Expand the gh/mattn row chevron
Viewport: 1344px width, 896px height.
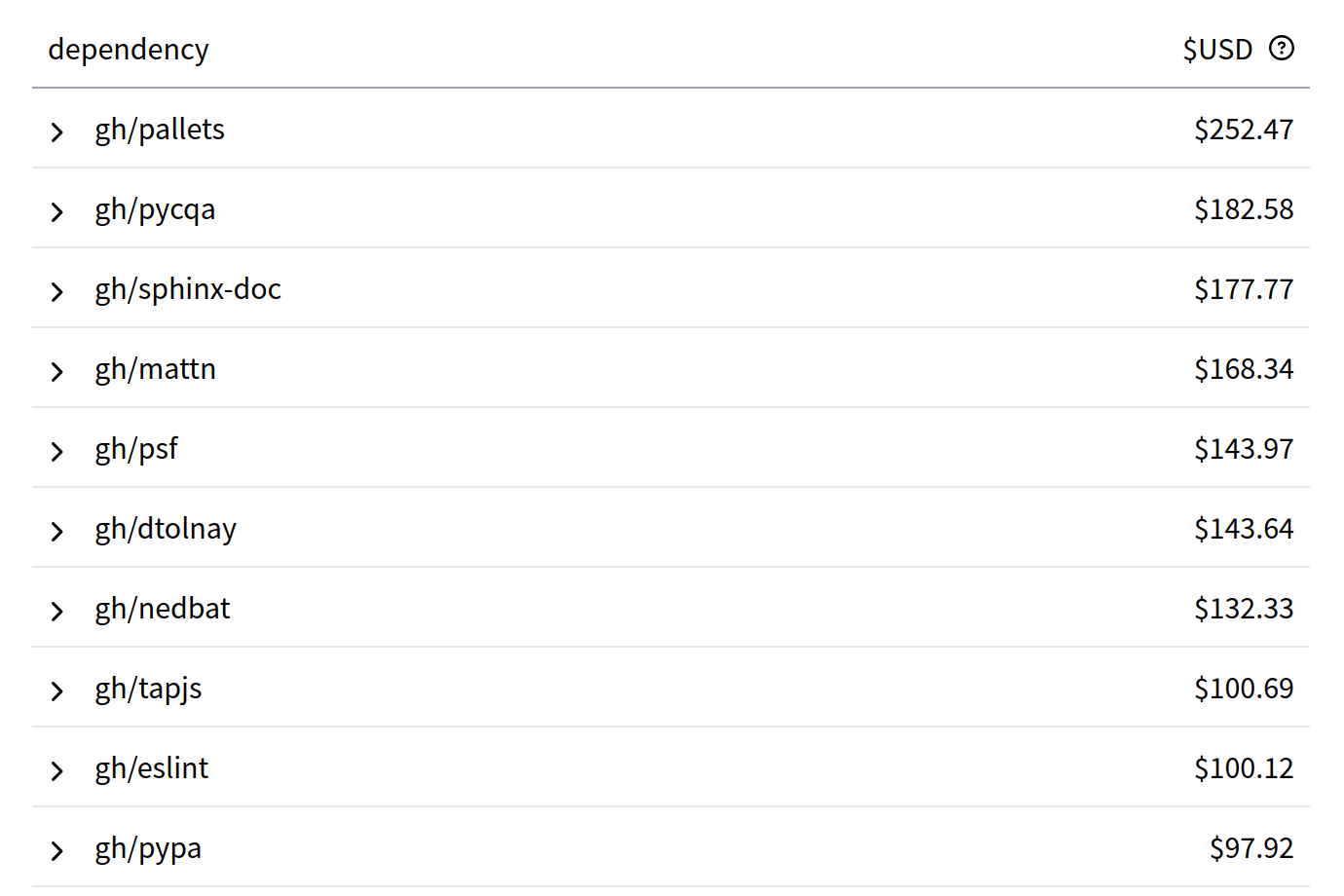57,371
